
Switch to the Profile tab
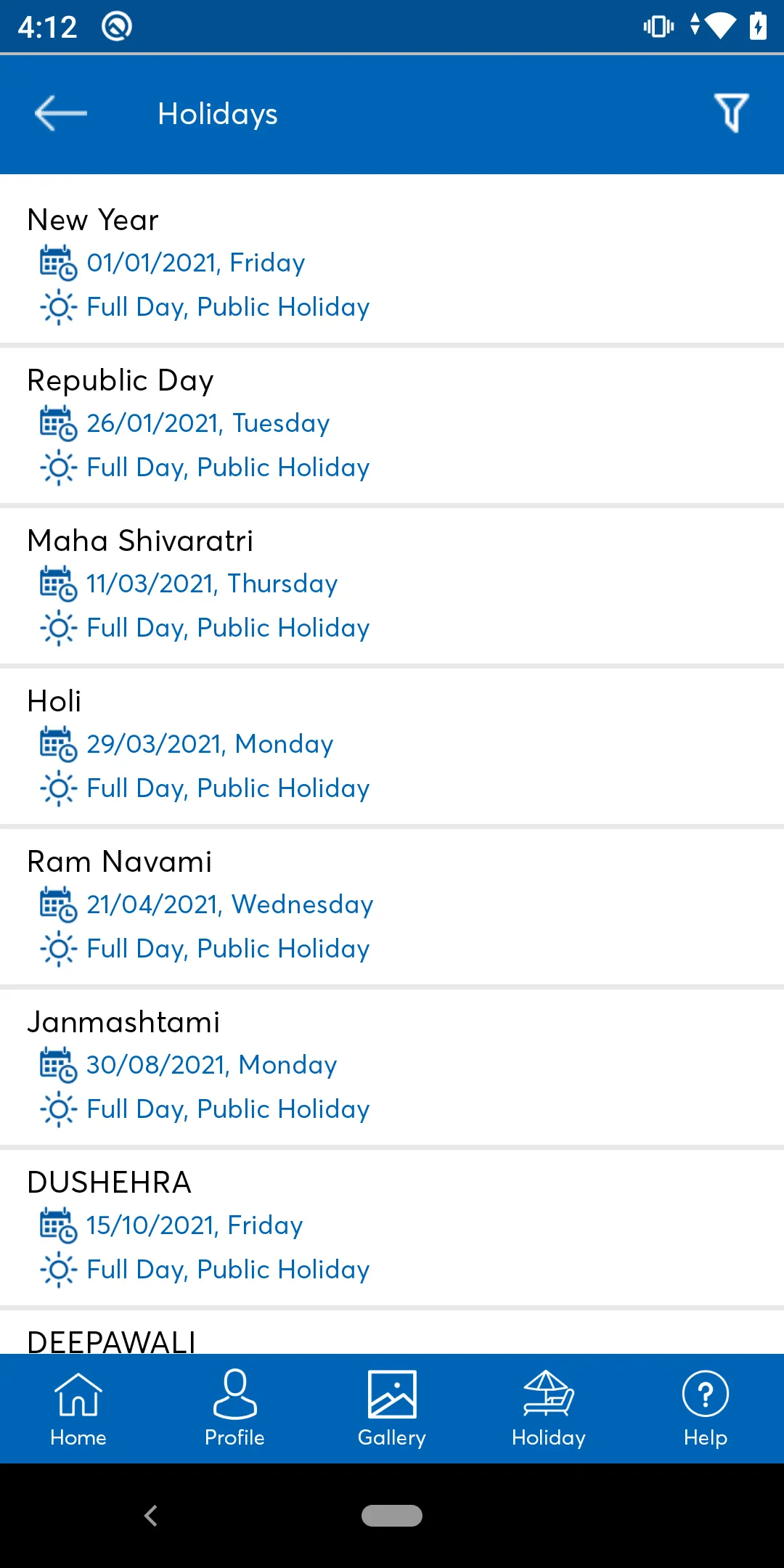(x=234, y=1408)
